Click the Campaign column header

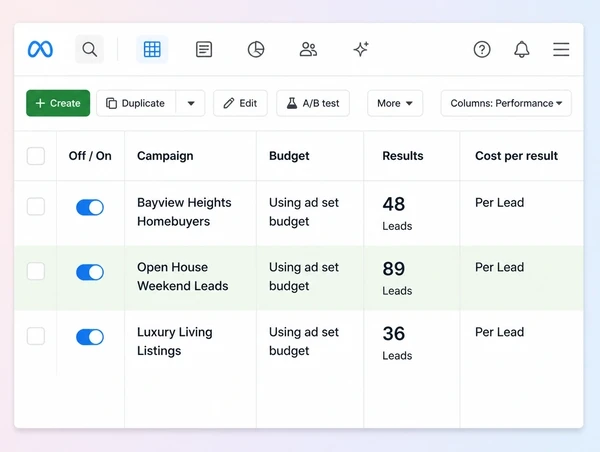[x=165, y=156]
